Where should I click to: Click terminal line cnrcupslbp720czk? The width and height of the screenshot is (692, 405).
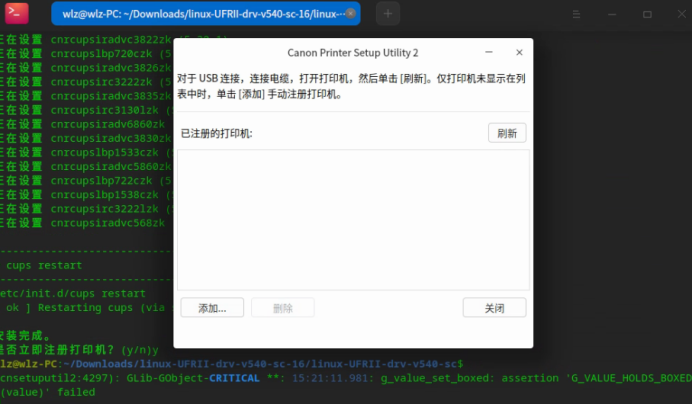(x=86, y=54)
